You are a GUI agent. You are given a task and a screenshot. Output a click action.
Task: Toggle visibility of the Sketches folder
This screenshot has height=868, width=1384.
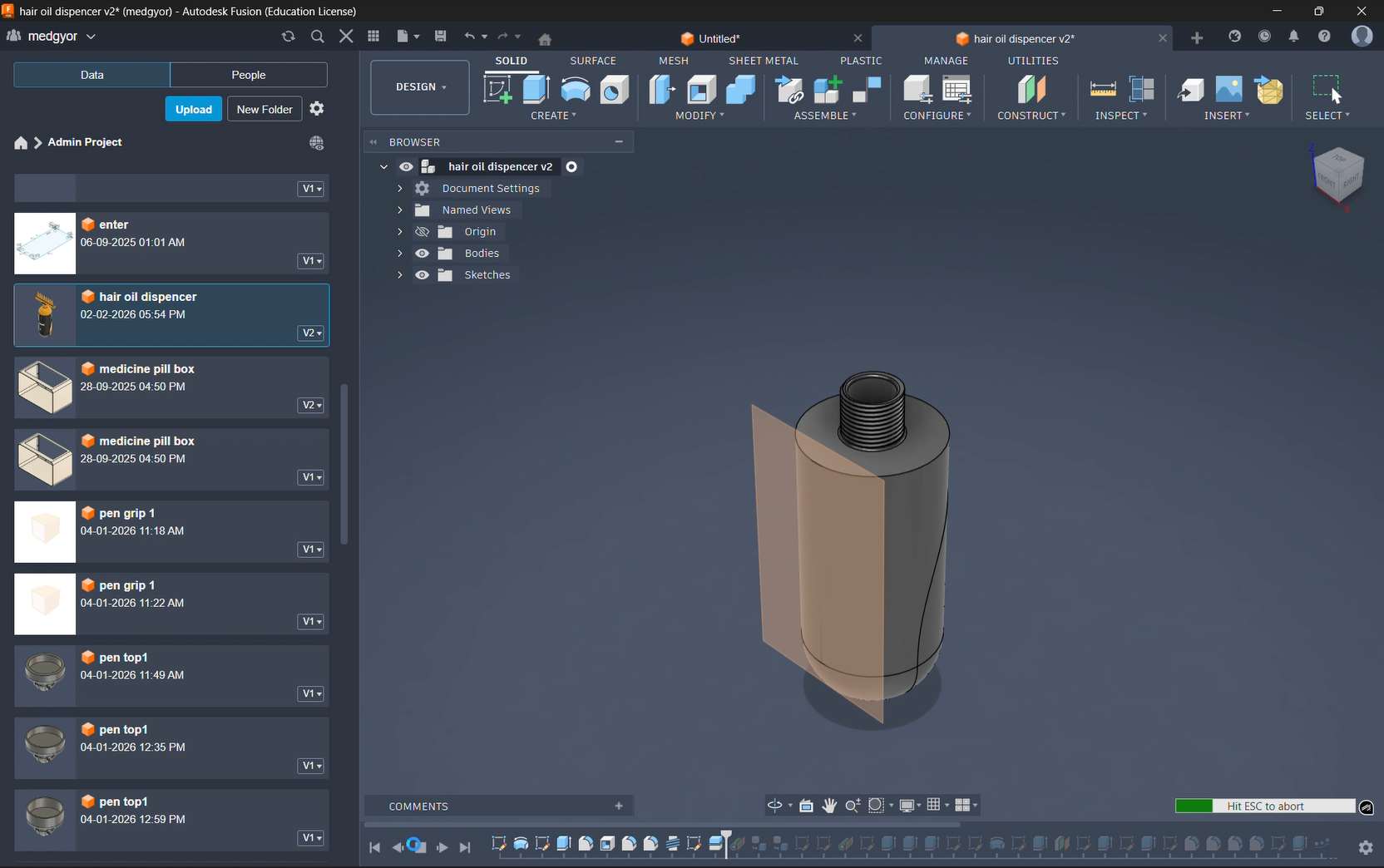[x=423, y=275]
